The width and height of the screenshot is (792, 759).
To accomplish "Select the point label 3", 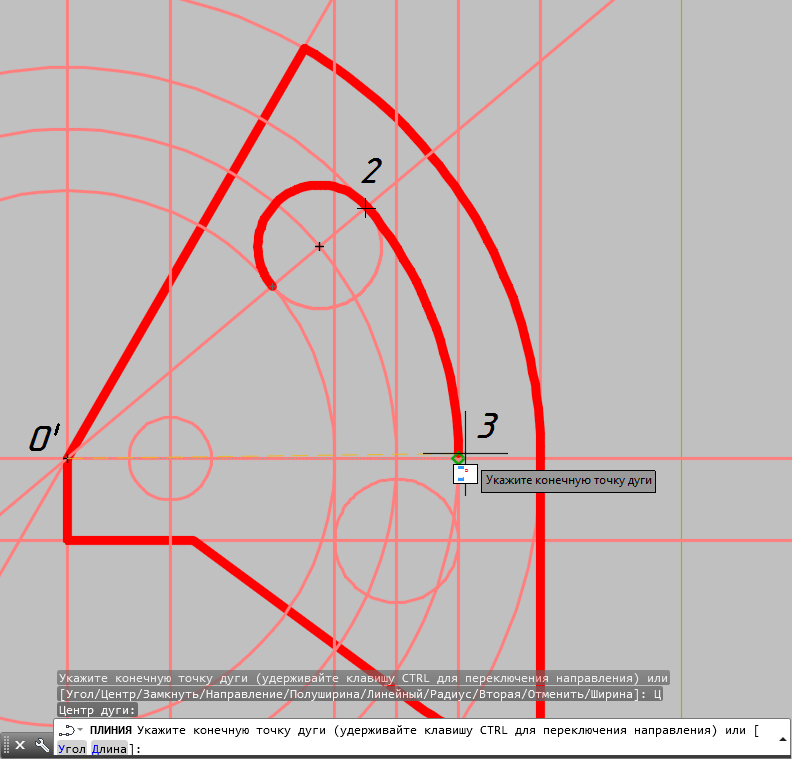I will click(x=486, y=426).
